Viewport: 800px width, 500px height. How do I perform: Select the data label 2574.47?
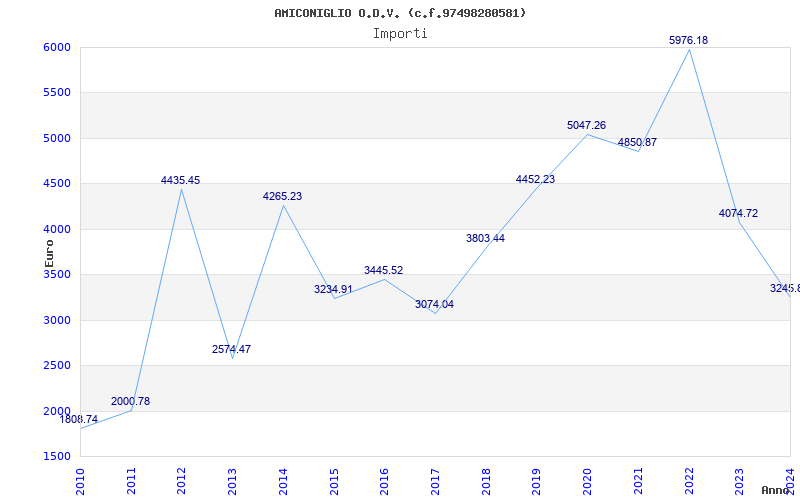click(x=232, y=349)
